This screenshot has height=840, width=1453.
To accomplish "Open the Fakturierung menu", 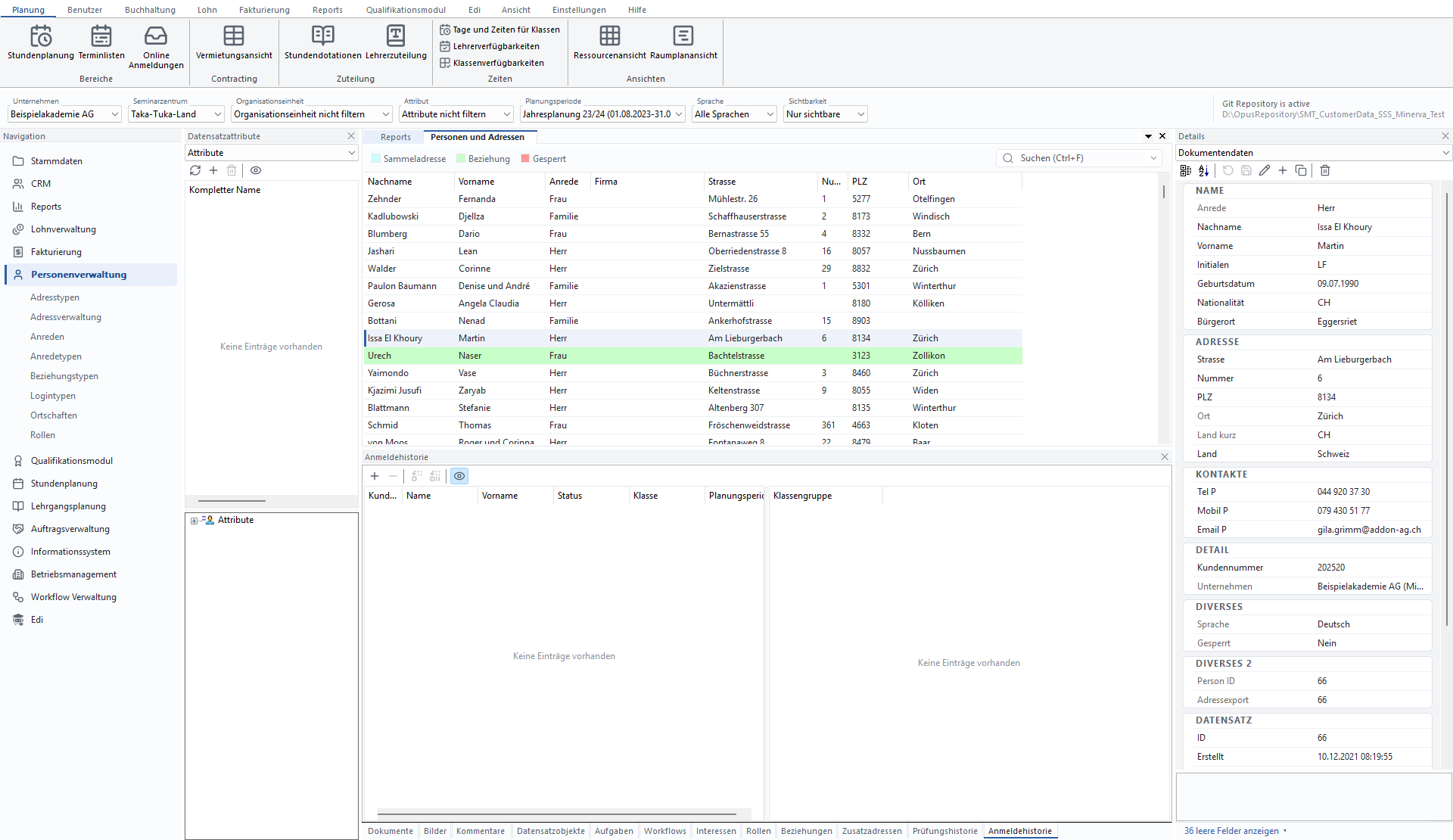I will [264, 10].
